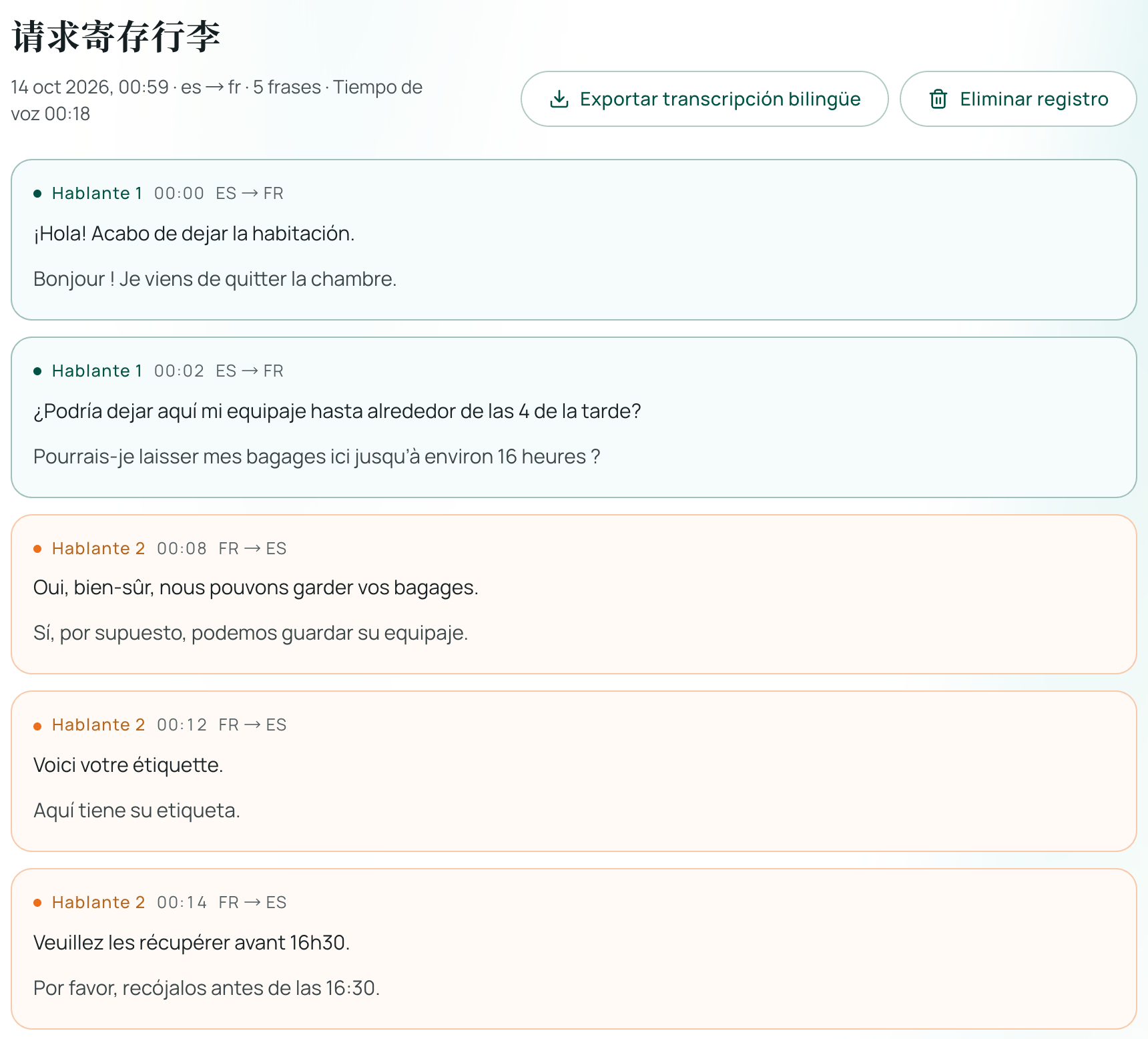Click "Por favor, recójalos antes de las 16:30."
The height and width of the screenshot is (1039, 1148).
coord(207,988)
